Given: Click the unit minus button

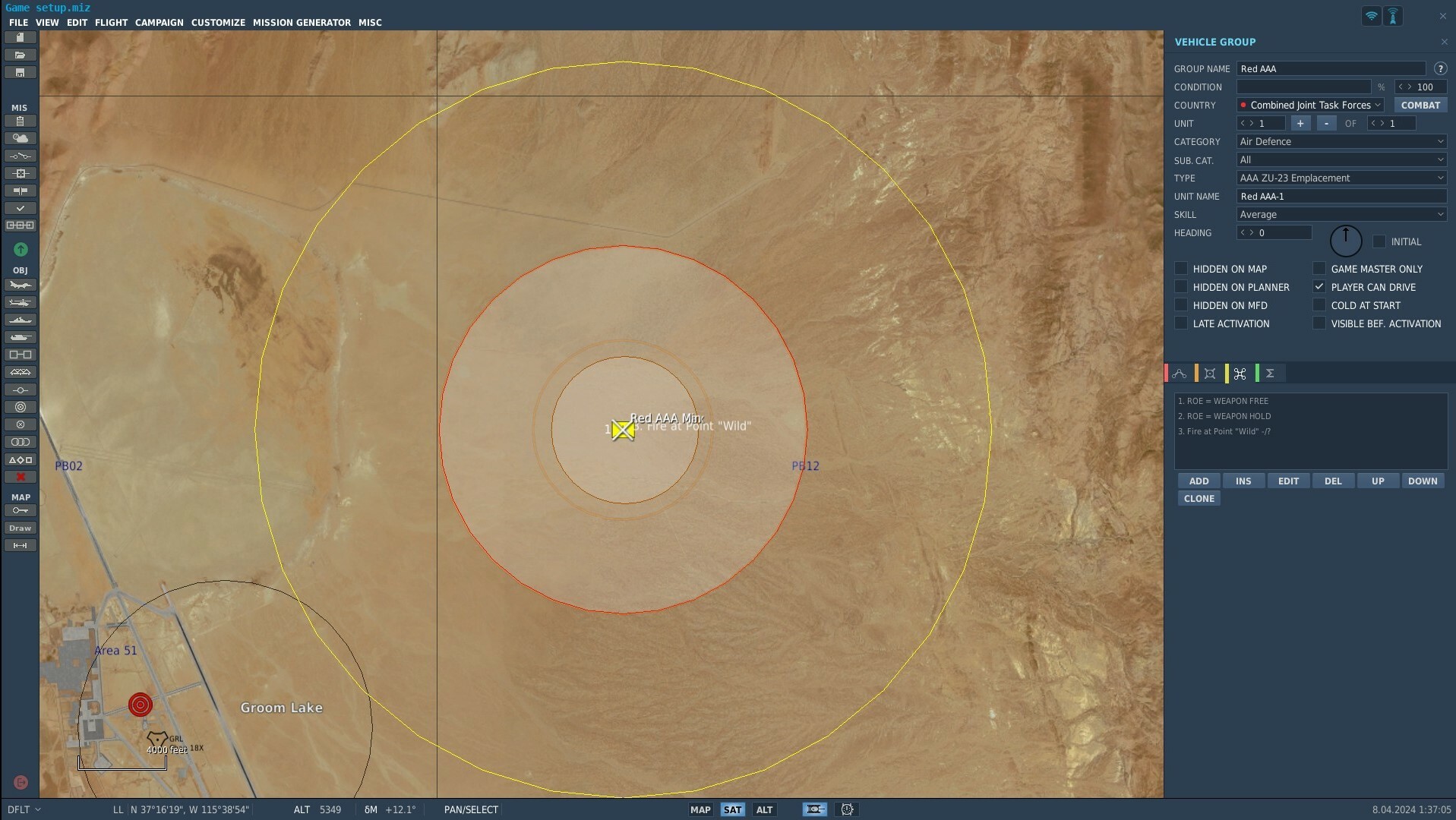Looking at the screenshot, I should tap(1326, 123).
